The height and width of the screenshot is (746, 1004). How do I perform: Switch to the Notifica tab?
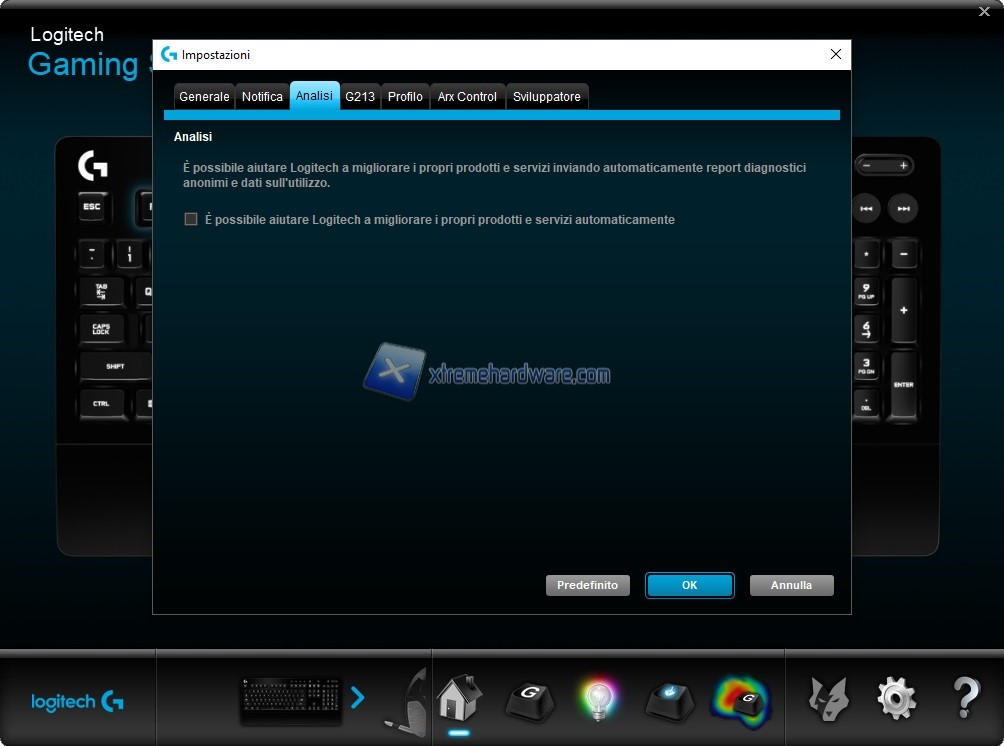coord(262,97)
